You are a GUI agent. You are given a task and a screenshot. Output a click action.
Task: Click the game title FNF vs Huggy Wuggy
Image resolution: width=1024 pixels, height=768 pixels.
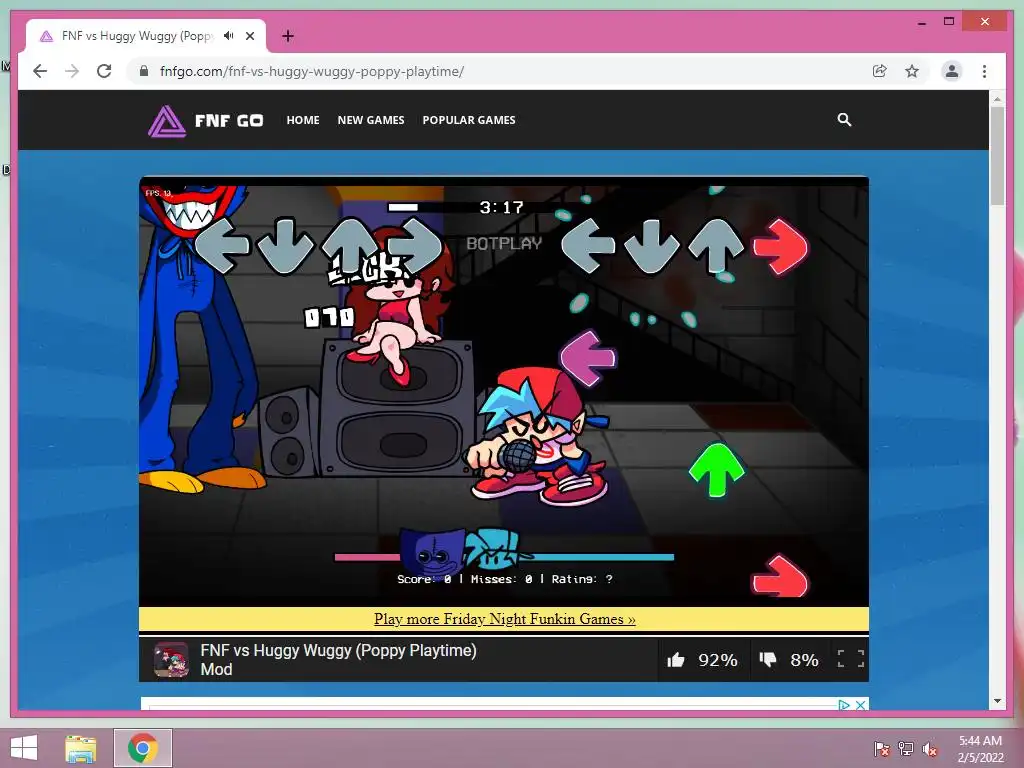pyautogui.click(x=338, y=660)
